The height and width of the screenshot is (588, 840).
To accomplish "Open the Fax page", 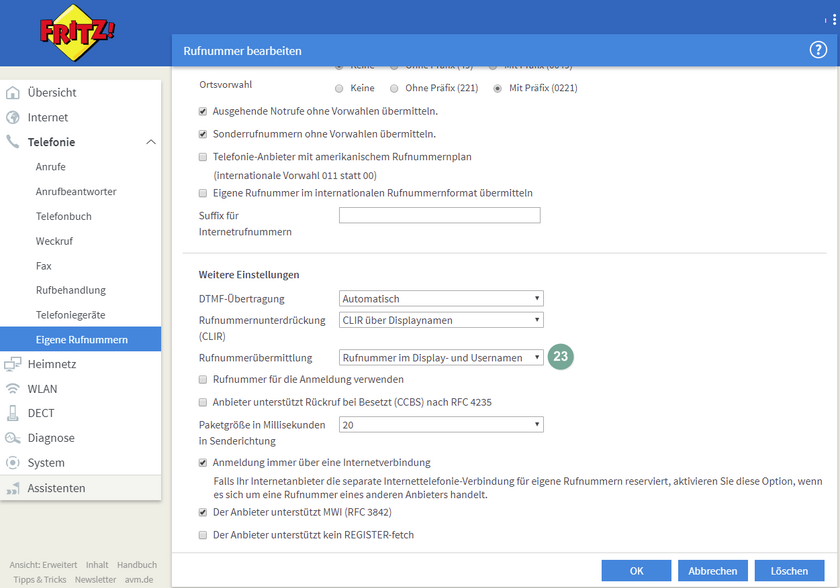I will click(44, 266).
